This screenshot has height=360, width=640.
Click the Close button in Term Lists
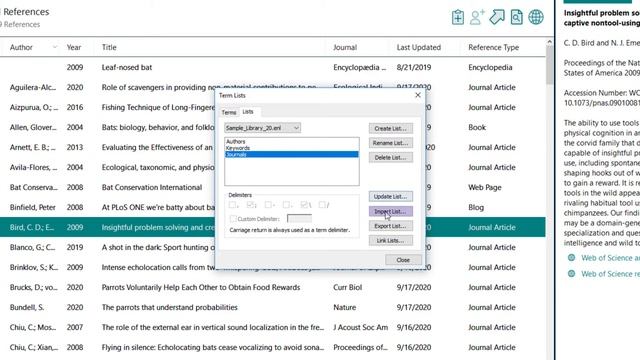click(403, 260)
